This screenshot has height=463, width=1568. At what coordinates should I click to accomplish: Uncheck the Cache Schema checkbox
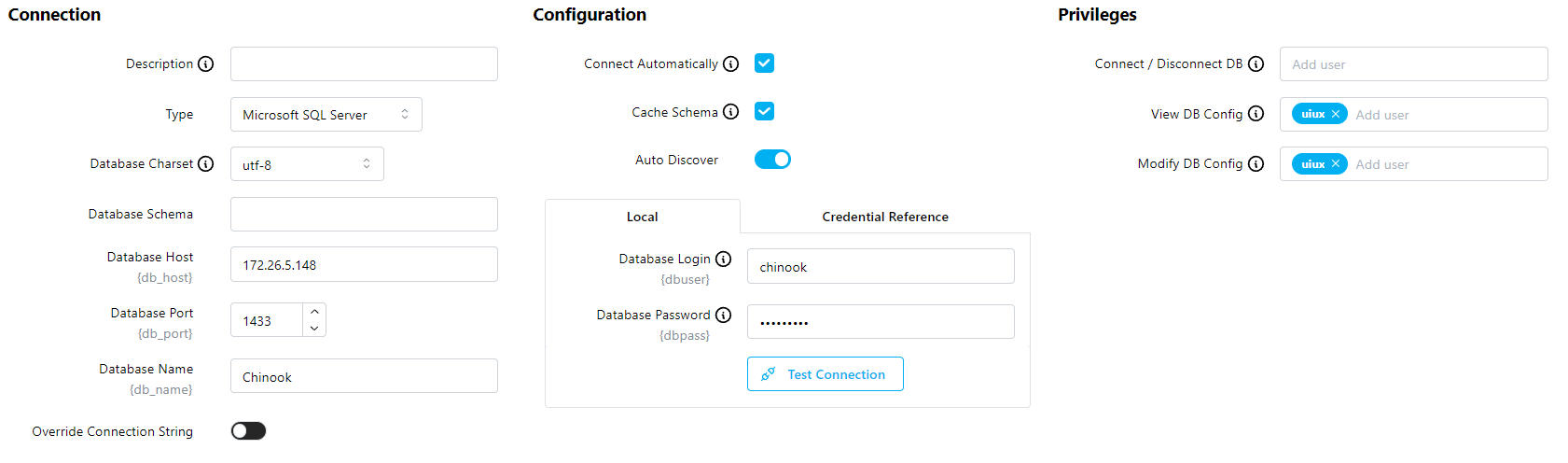[x=765, y=112]
